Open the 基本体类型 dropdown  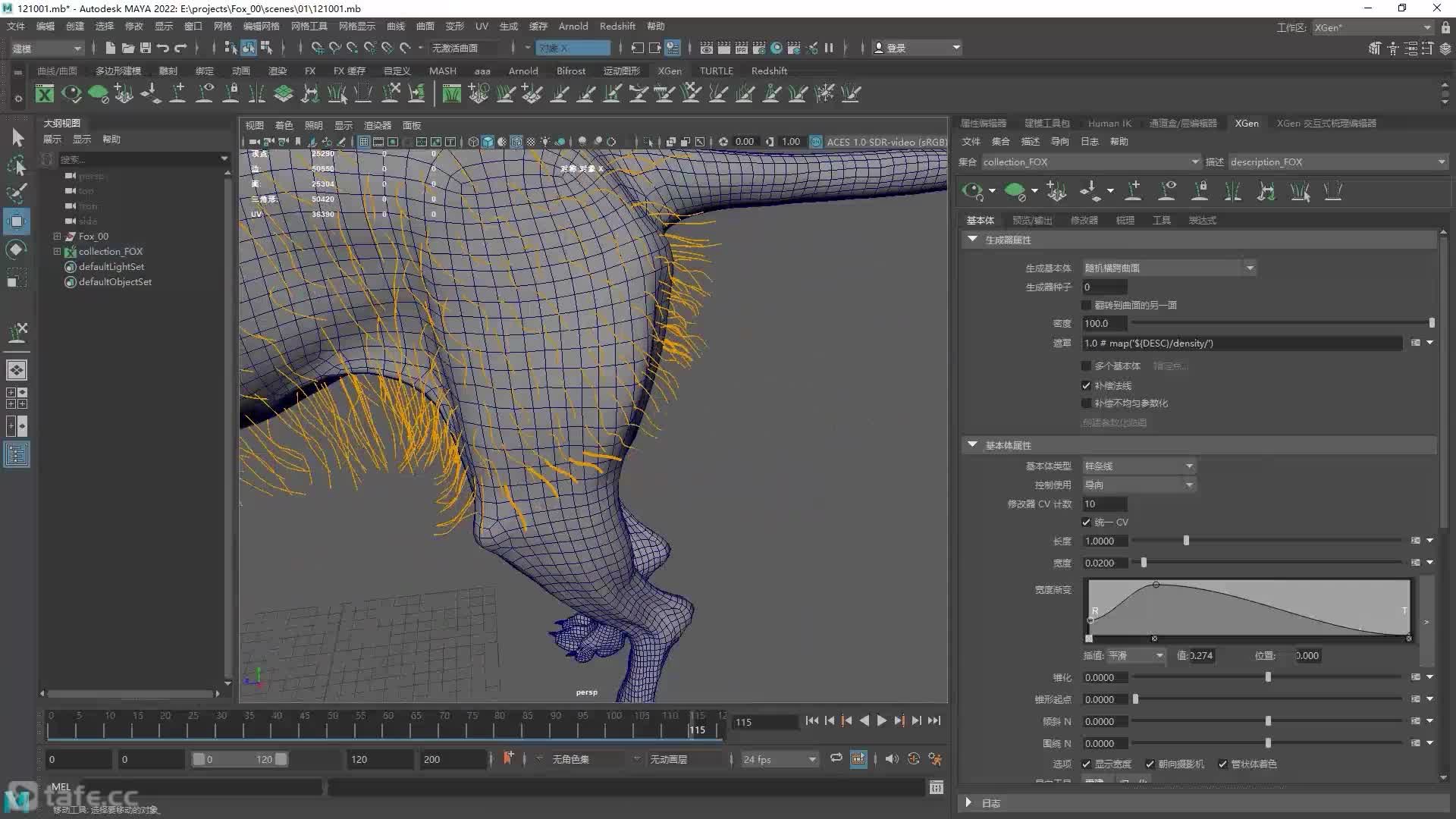[x=1139, y=466]
